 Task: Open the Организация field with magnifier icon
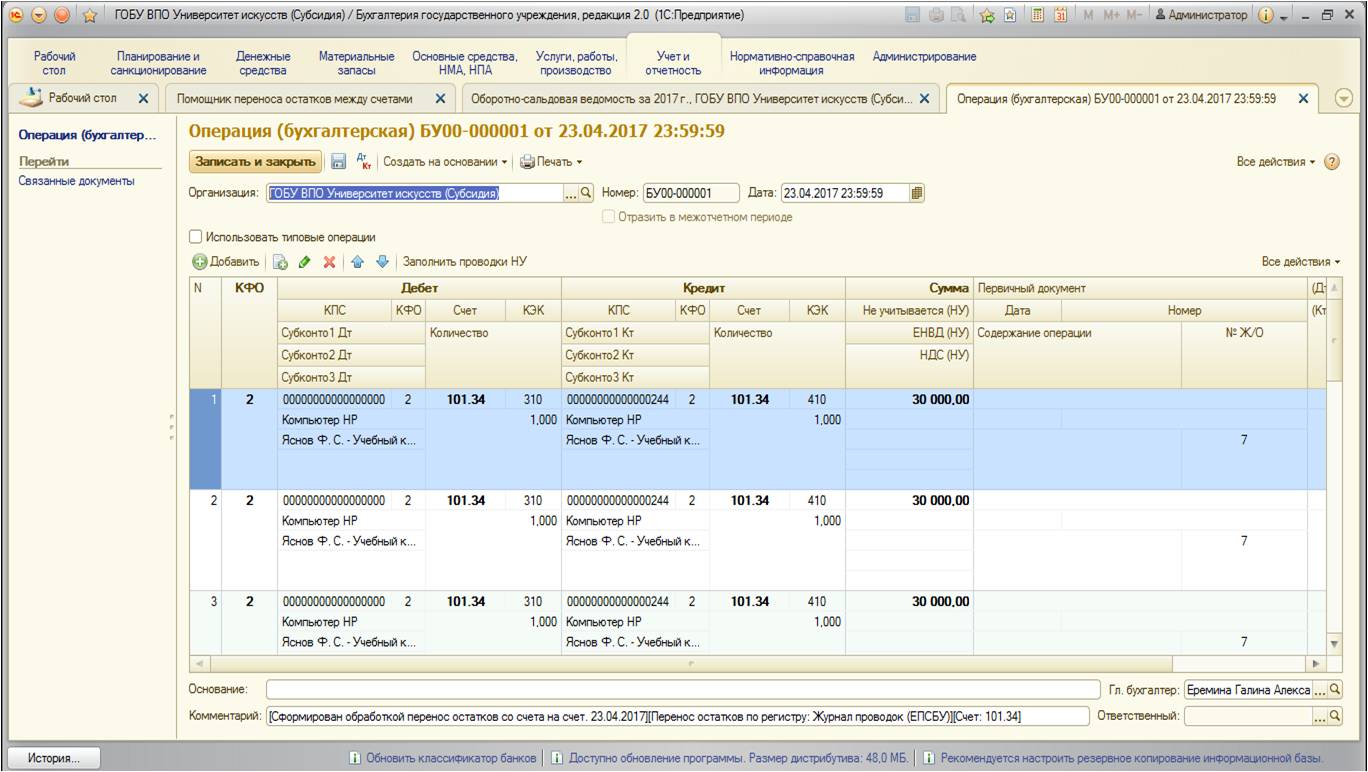pos(587,193)
